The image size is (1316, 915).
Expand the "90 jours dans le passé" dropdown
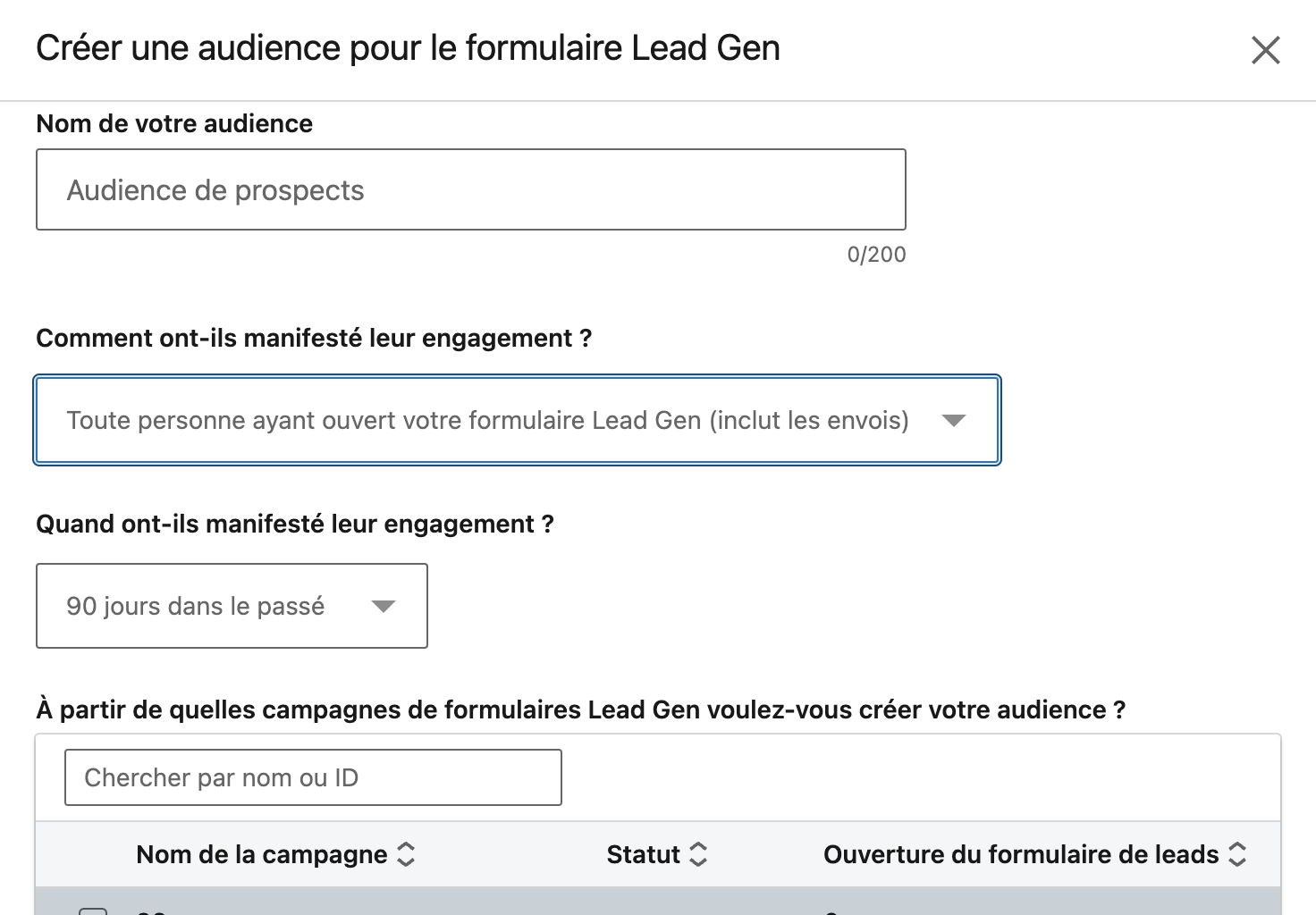195,606
